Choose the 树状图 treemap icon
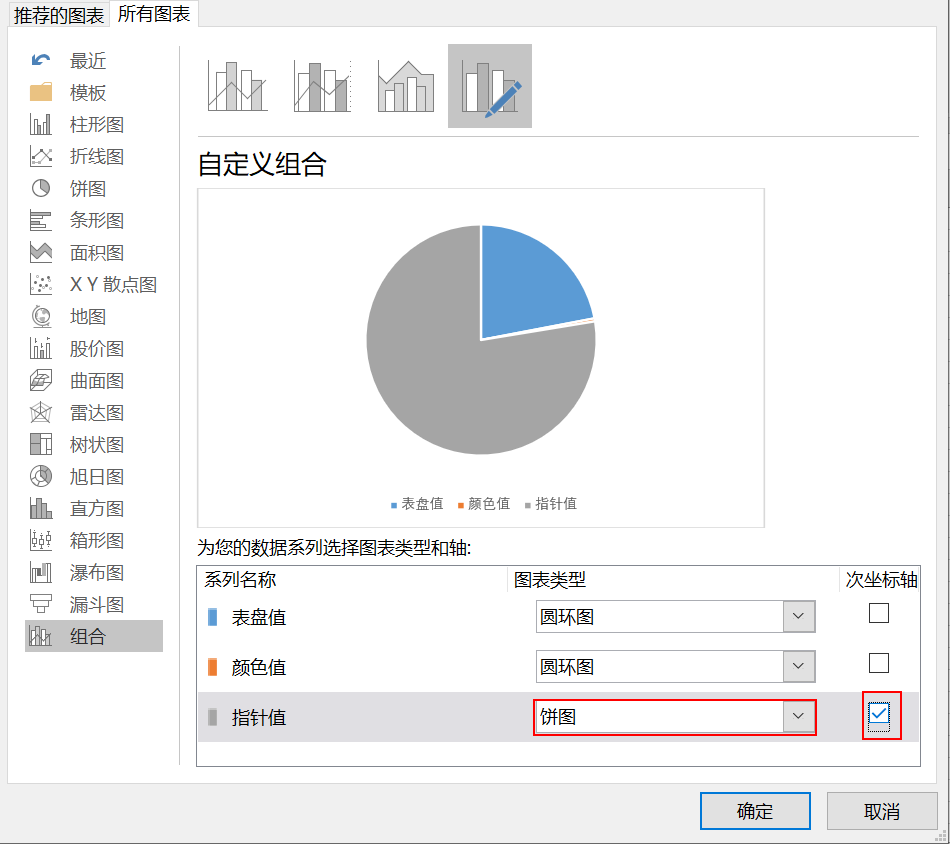The height and width of the screenshot is (844, 950). coord(41,444)
